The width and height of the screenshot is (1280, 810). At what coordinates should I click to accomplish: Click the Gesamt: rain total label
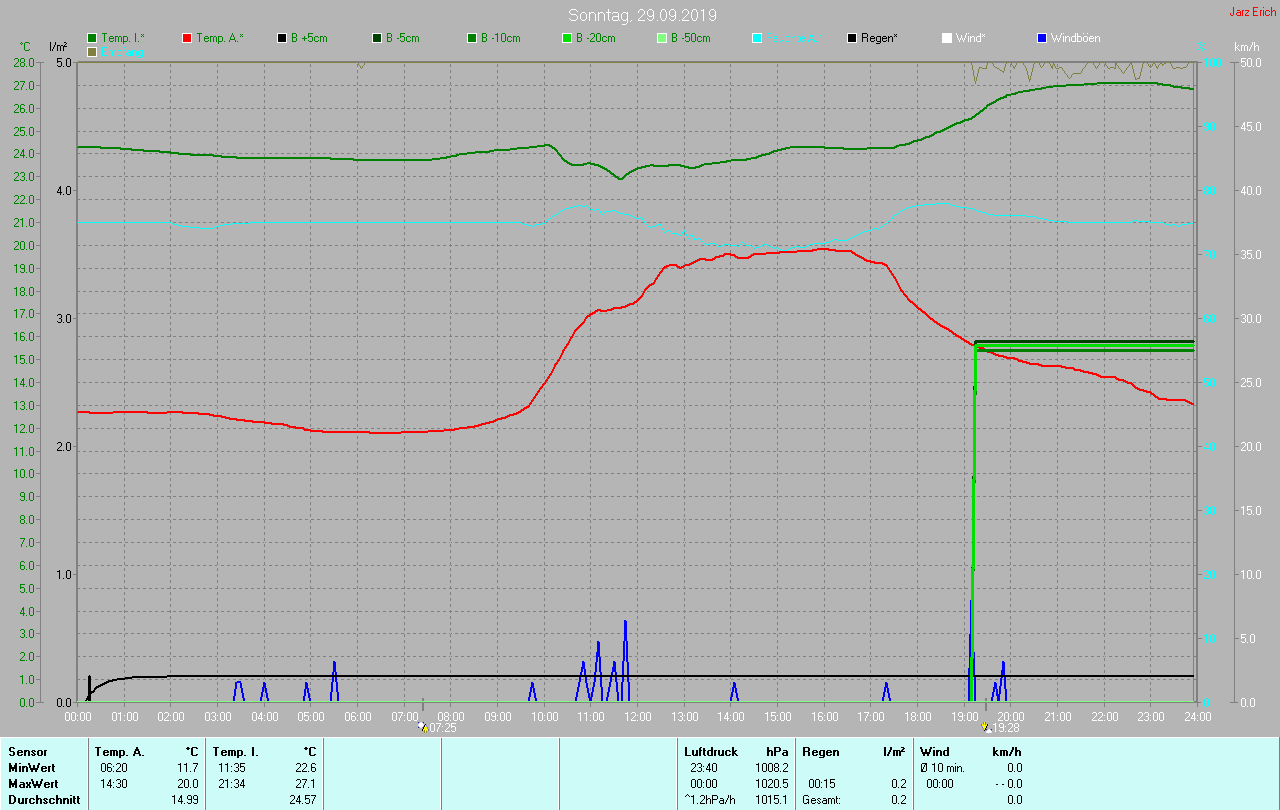point(821,800)
